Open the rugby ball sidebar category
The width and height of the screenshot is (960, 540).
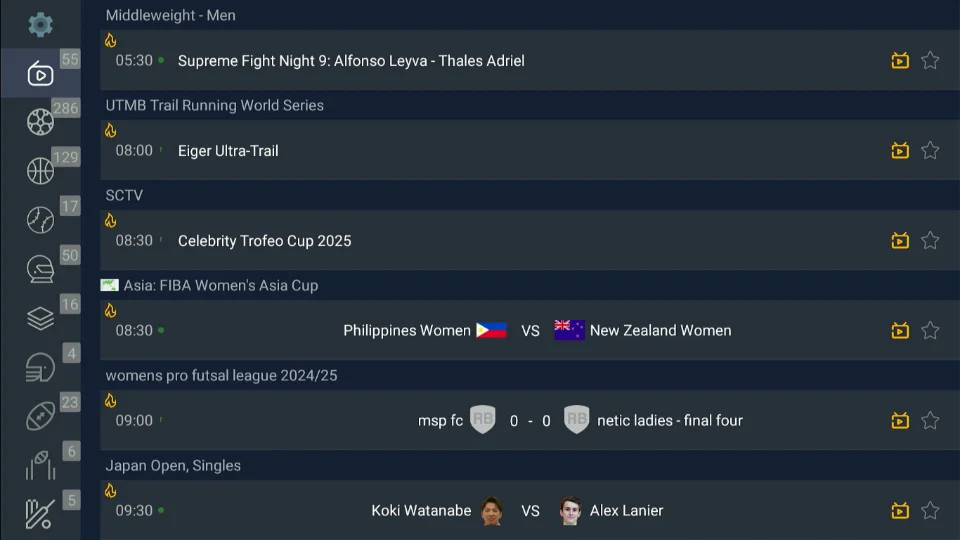40,416
